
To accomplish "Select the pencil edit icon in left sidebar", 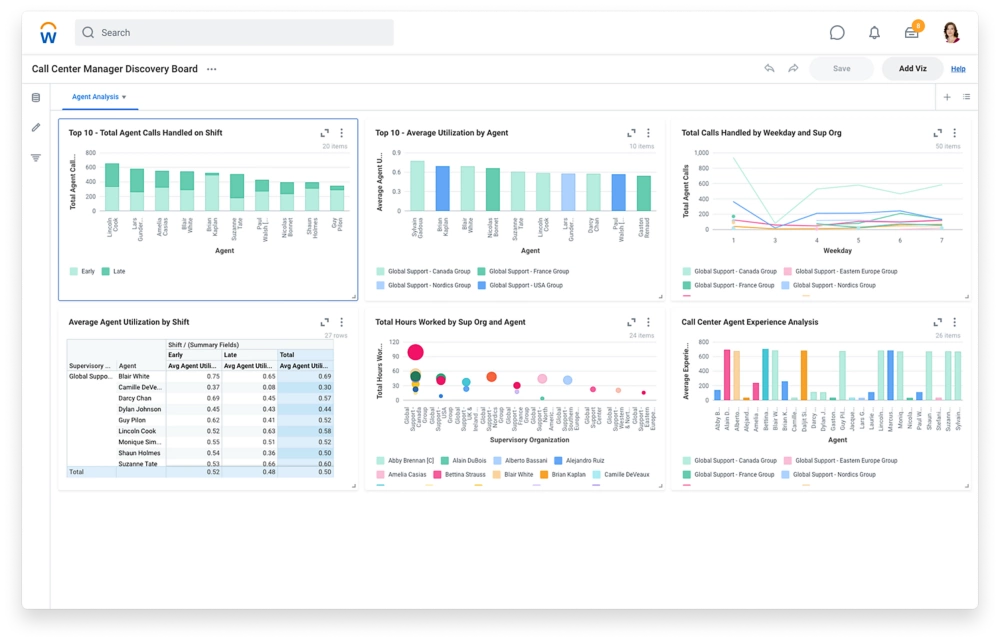I will [36, 127].
